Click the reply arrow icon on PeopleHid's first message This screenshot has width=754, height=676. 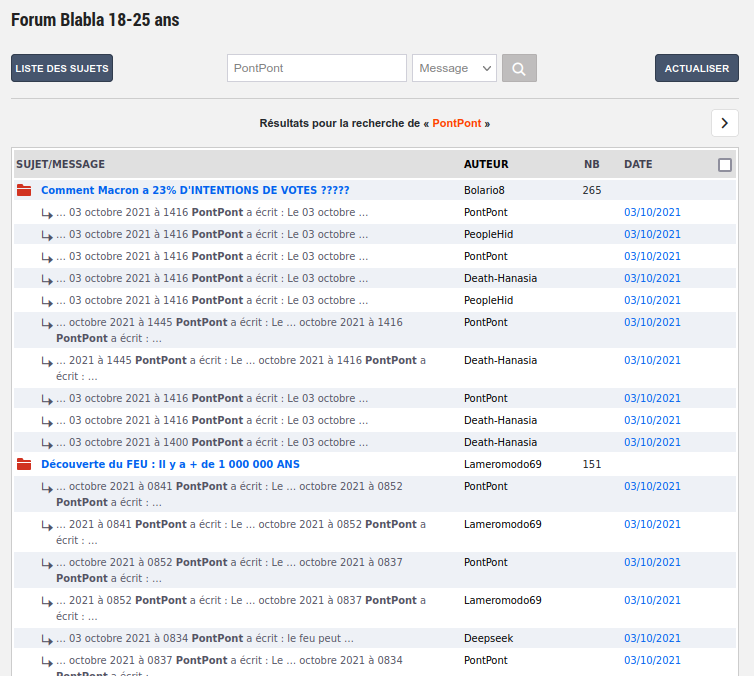pos(47,235)
